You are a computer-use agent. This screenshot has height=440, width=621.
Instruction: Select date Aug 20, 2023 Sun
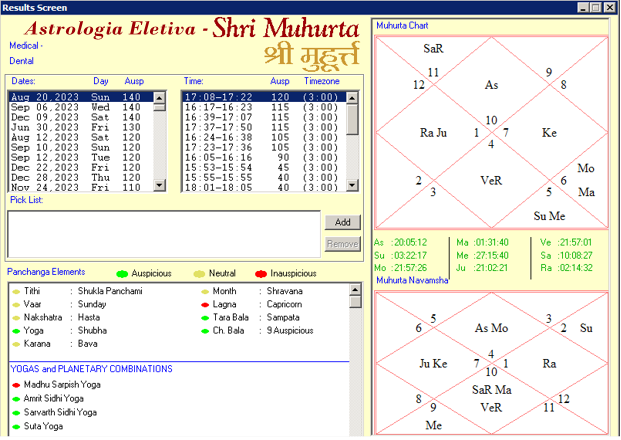tap(81, 97)
